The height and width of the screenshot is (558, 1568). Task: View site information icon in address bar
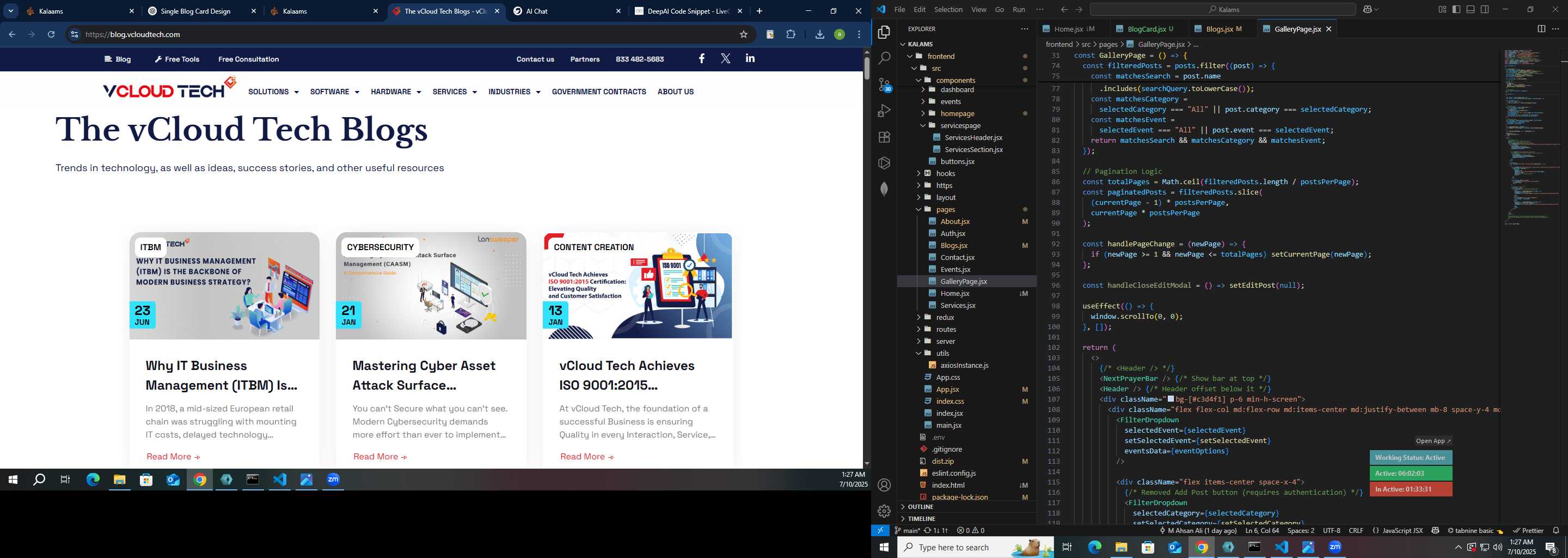[x=74, y=35]
